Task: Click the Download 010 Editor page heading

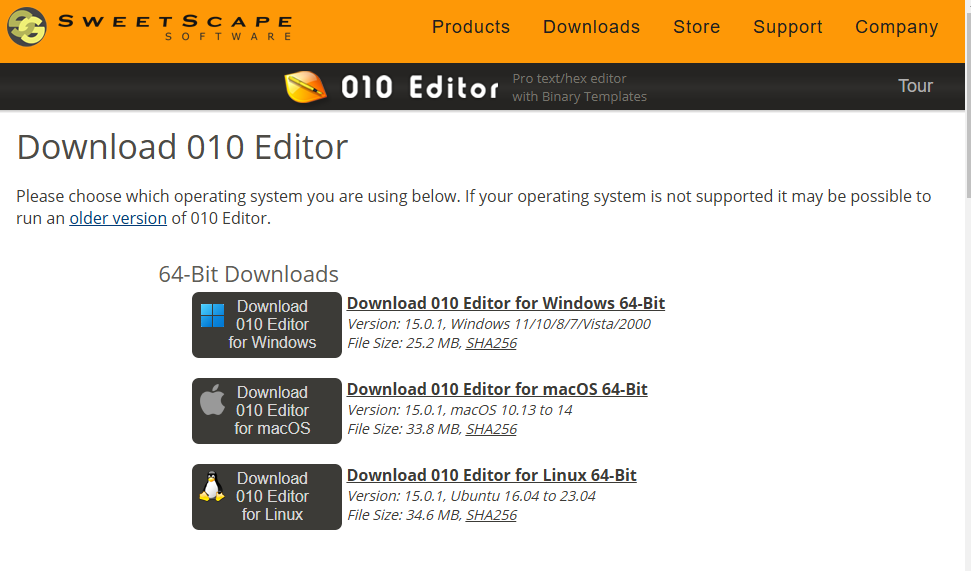Action: 182,147
